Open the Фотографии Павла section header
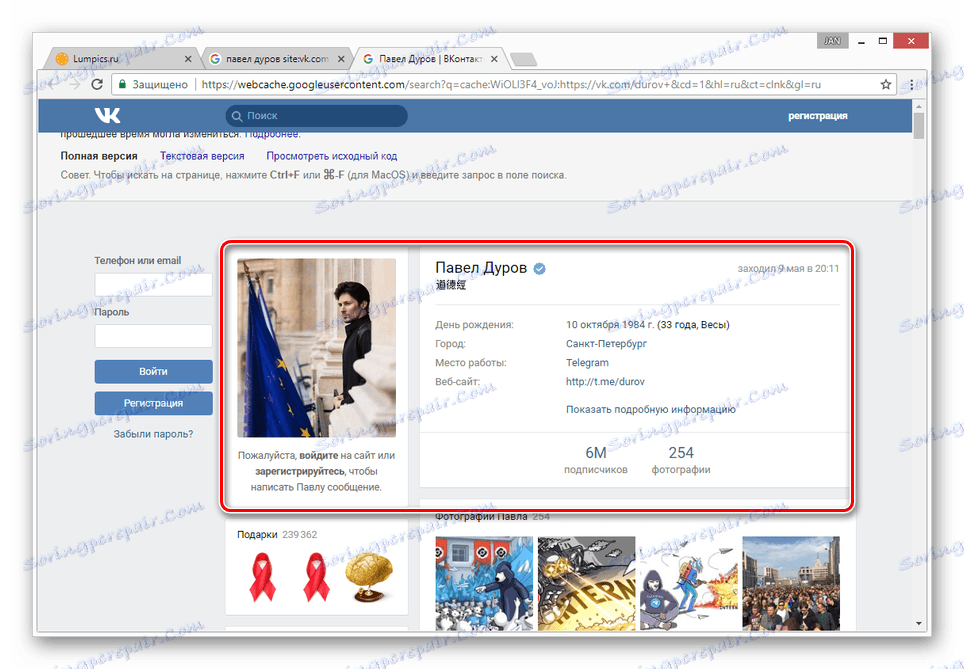 [481, 517]
